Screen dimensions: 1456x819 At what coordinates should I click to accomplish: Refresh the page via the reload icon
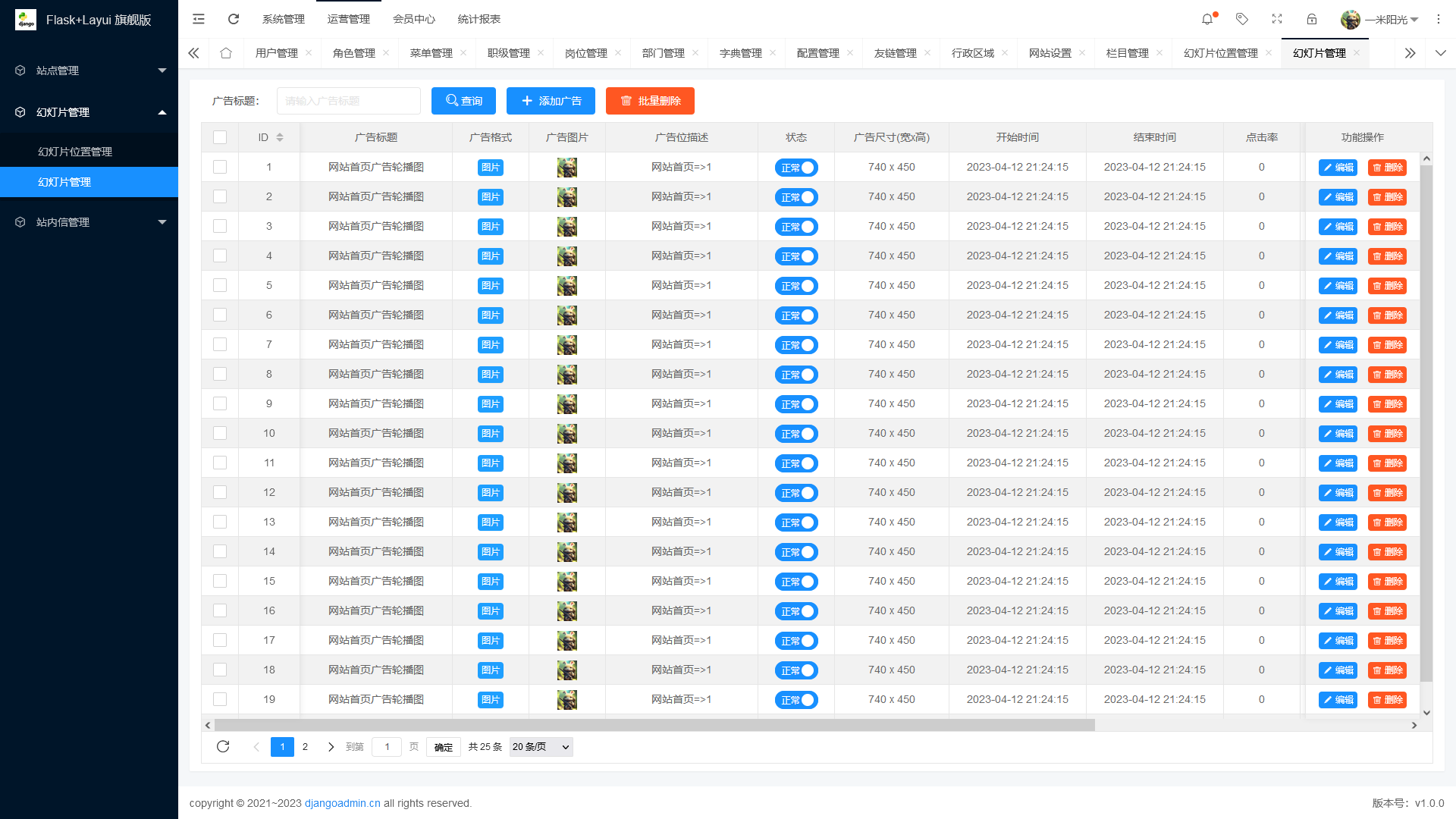(x=234, y=19)
